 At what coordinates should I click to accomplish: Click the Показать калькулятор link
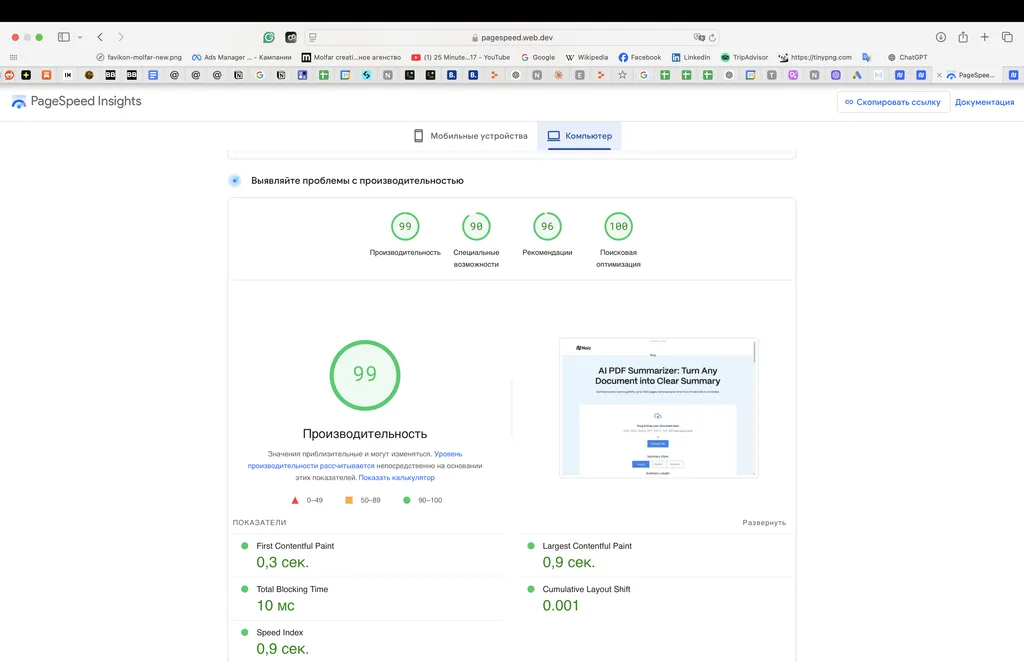[x=396, y=477]
